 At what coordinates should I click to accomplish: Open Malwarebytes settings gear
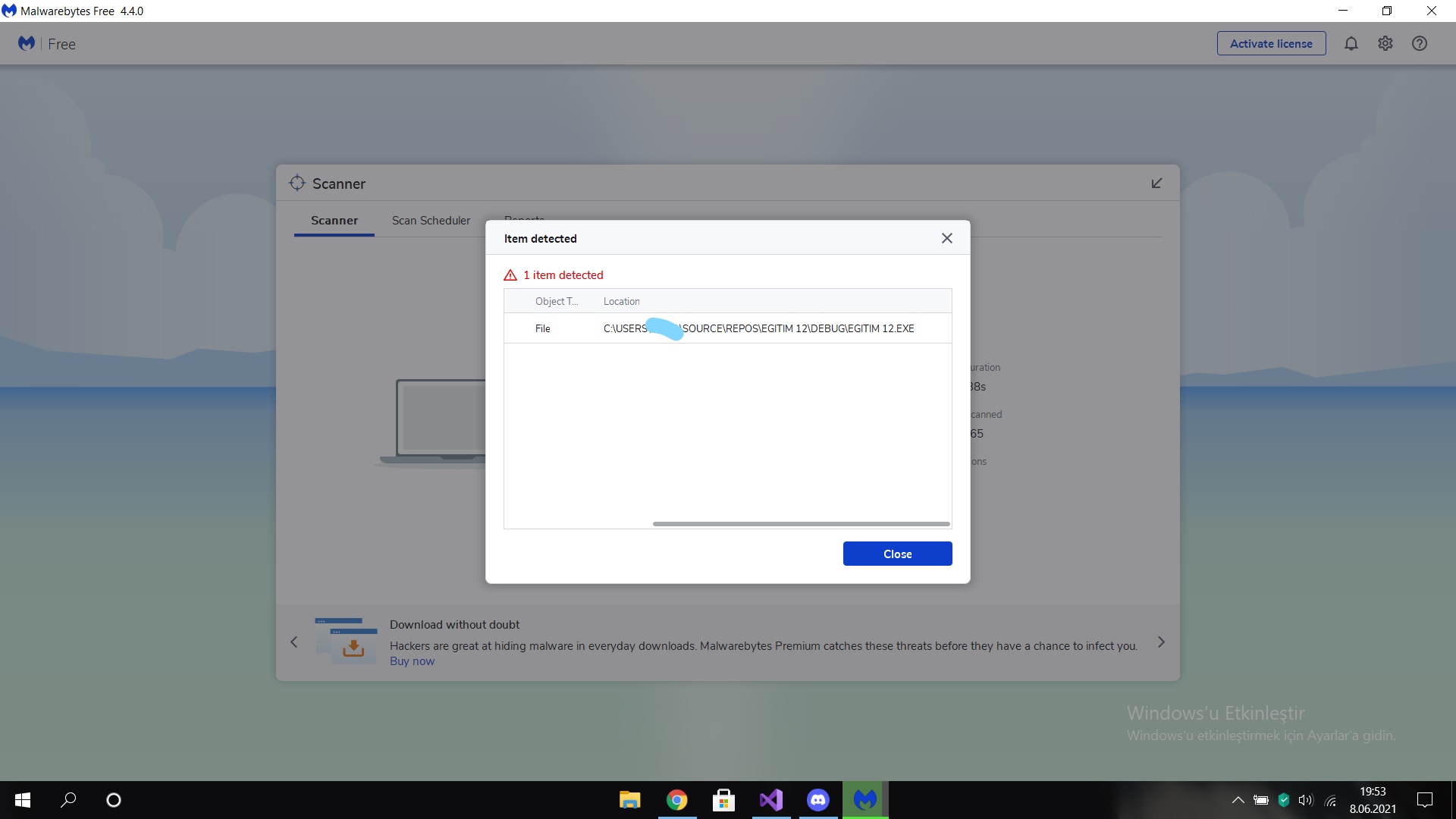(x=1385, y=44)
